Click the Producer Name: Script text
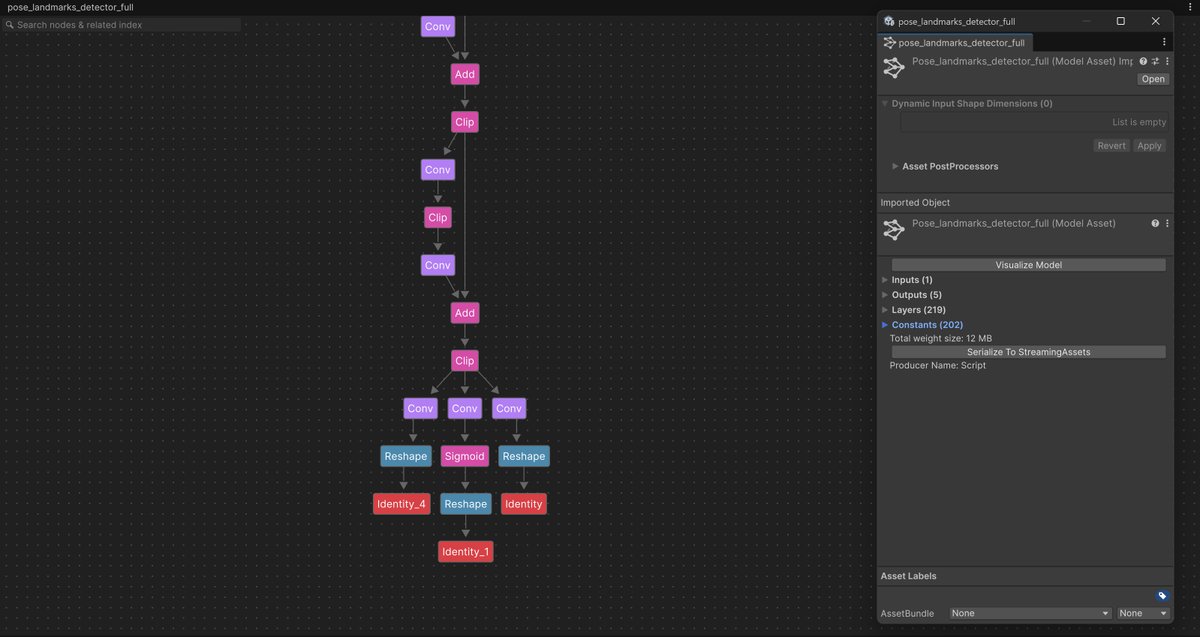This screenshot has width=1200, height=637. 938,365
